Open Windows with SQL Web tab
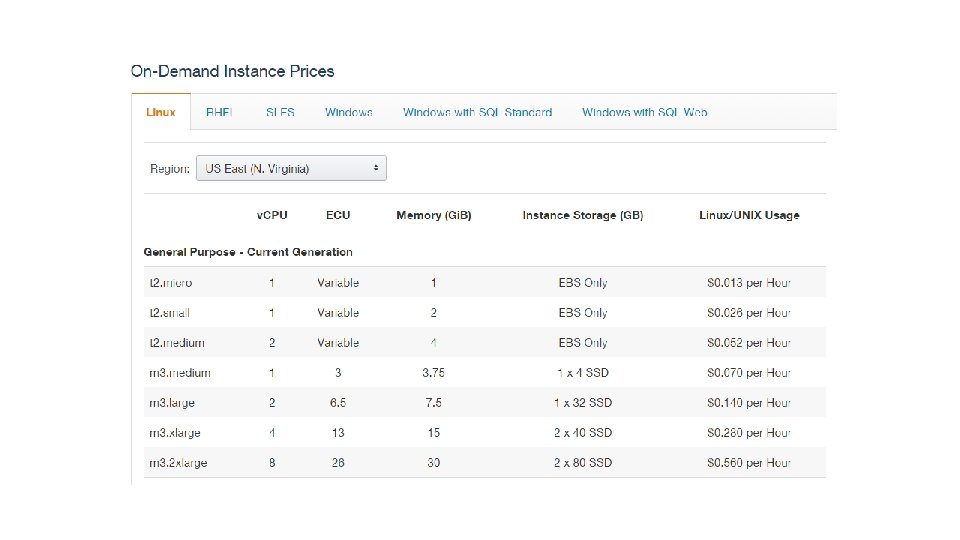960x540 pixels. click(644, 112)
